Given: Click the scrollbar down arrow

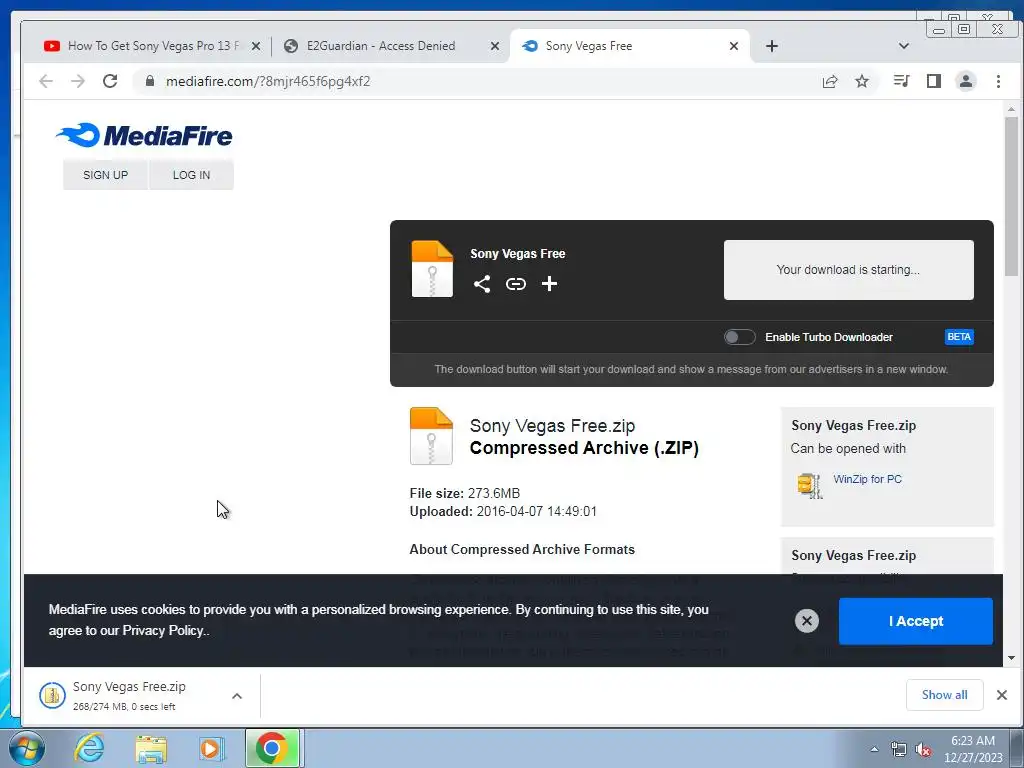Looking at the screenshot, I should point(1011,658).
